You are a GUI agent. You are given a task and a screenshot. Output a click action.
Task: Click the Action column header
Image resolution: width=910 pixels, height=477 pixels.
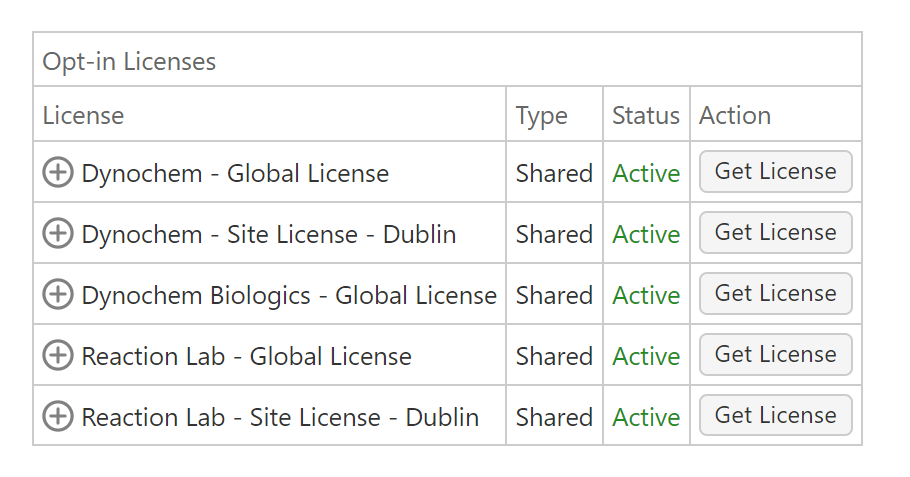734,115
